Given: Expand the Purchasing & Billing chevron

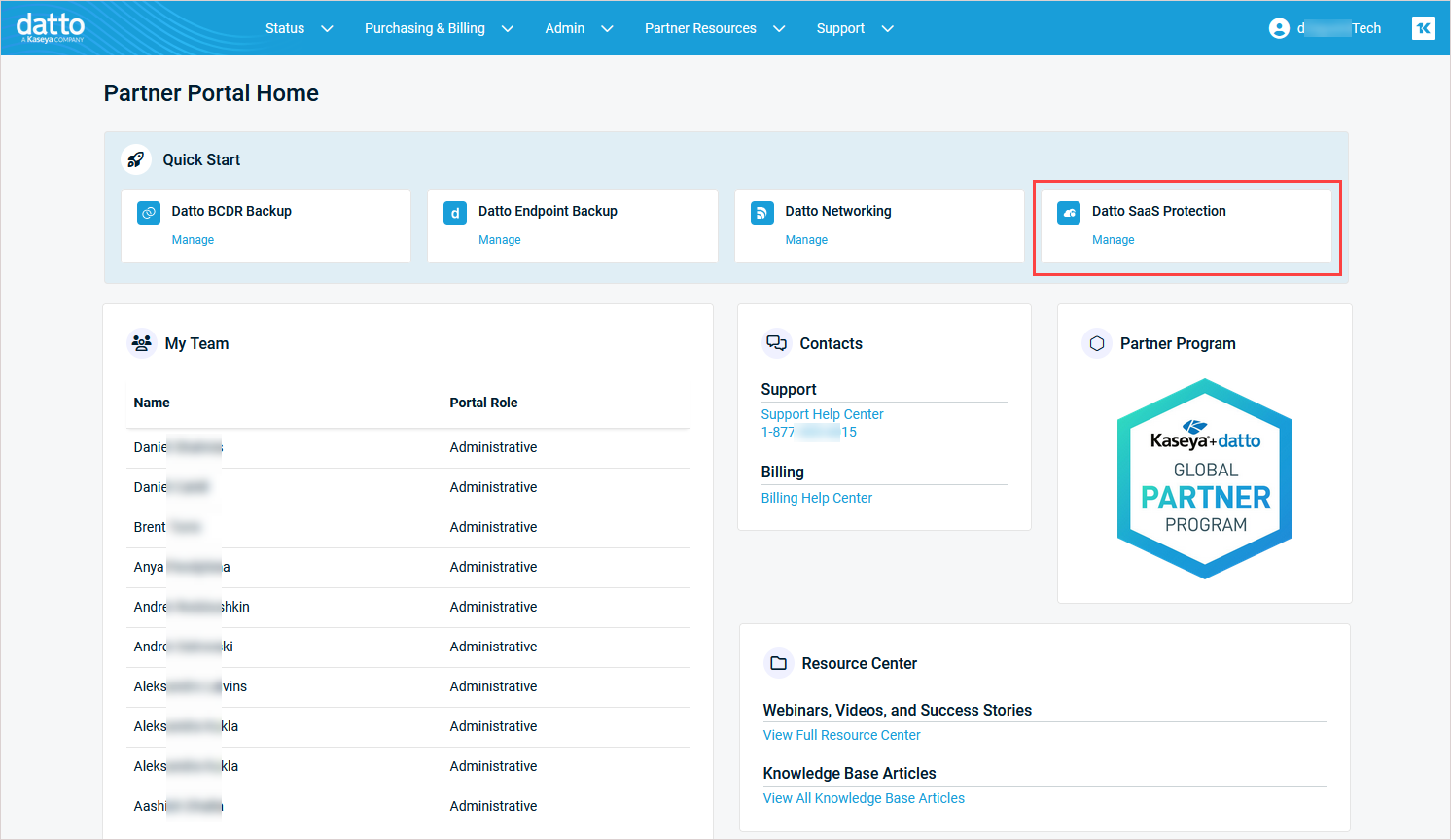Looking at the screenshot, I should [x=507, y=28].
